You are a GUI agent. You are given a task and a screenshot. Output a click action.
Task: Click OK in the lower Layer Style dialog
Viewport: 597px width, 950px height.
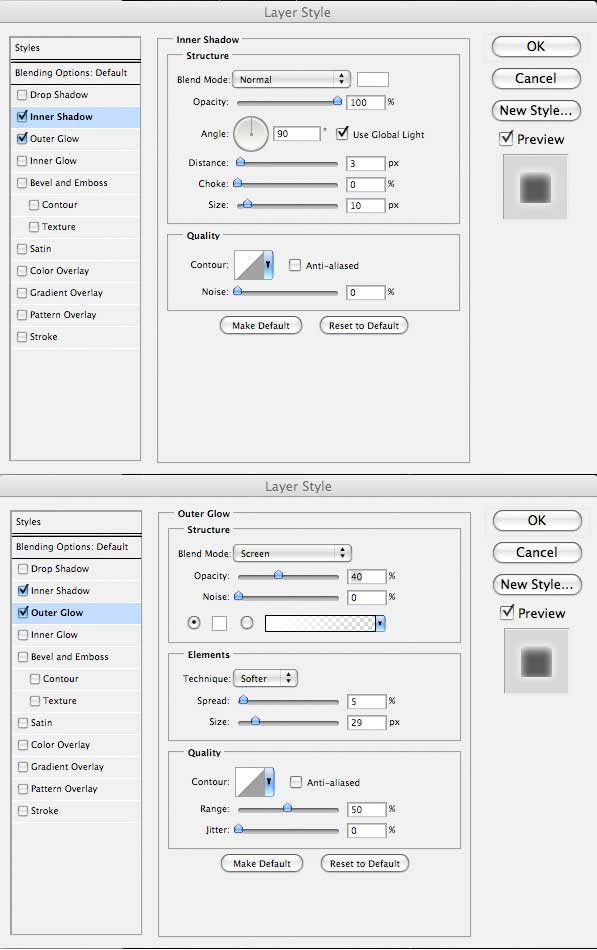pyautogui.click(x=537, y=520)
